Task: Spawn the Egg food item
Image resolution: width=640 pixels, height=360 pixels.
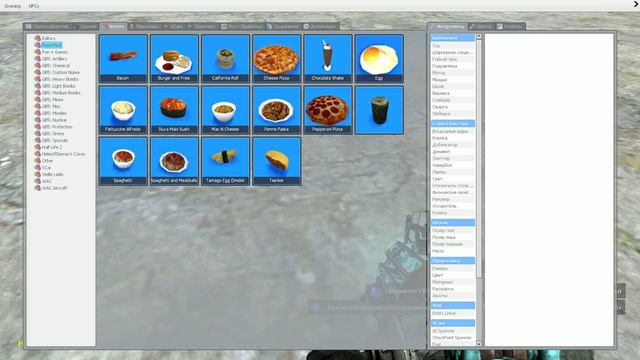Action: pos(379,59)
